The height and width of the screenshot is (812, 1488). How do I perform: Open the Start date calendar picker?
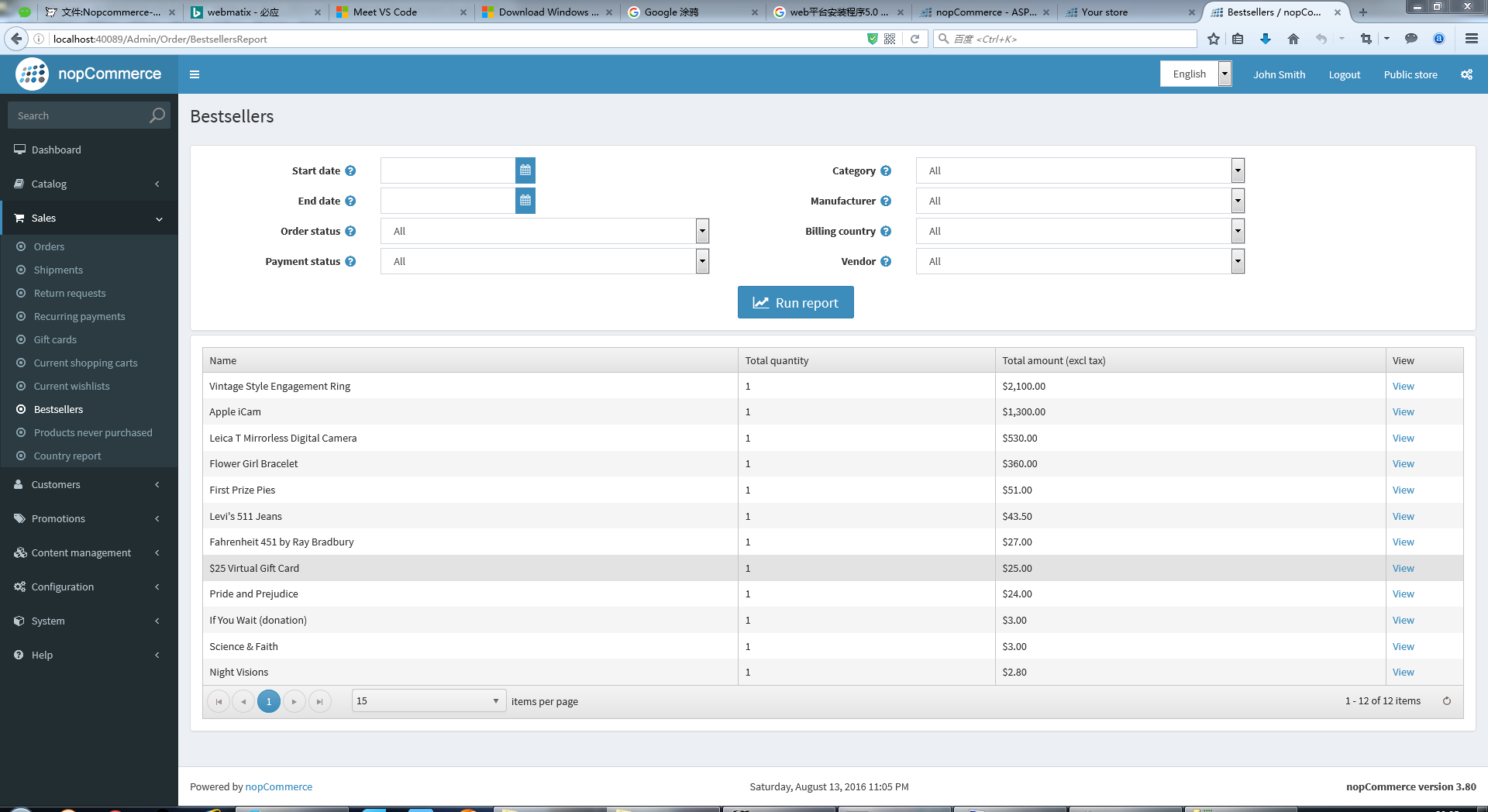525,170
